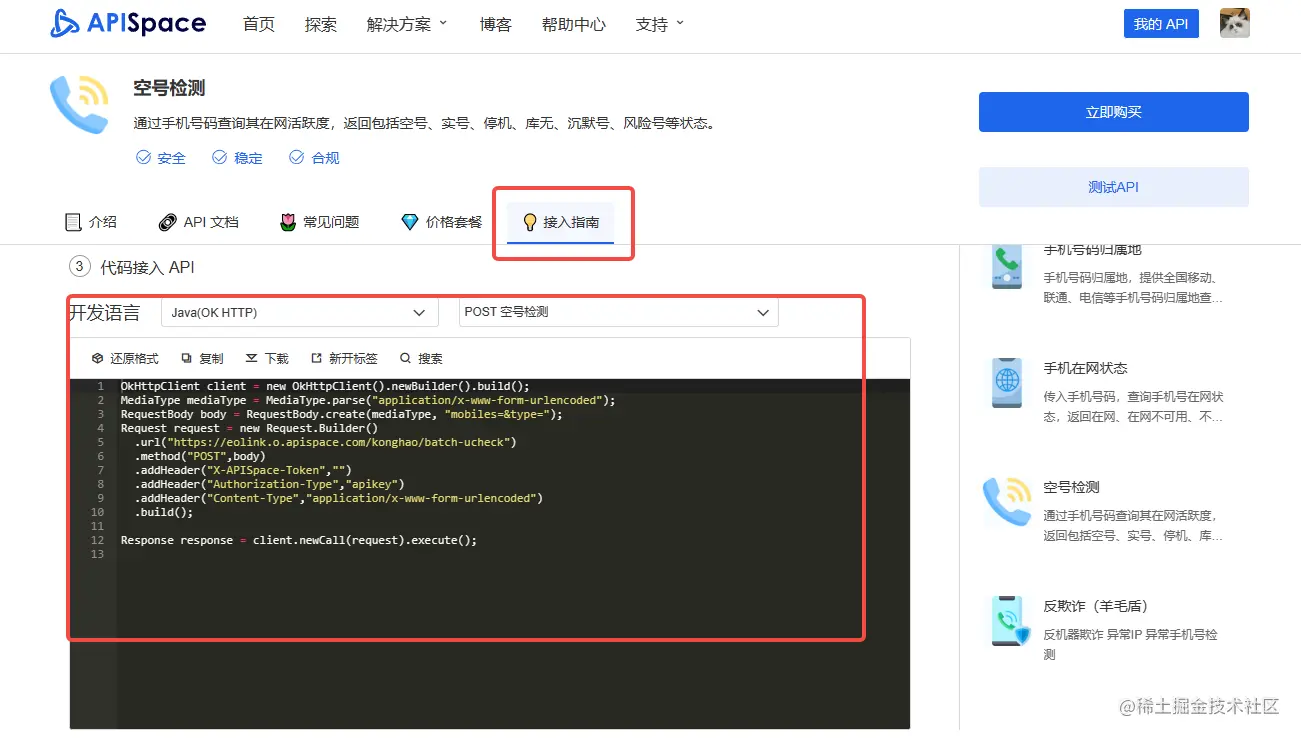Click the 测试API button
Image resolution: width=1301 pixels, height=738 pixels.
click(1114, 187)
